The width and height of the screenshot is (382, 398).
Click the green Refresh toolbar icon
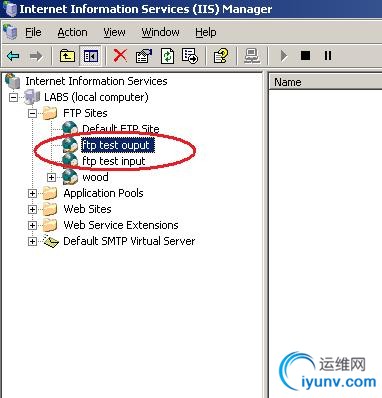click(167, 56)
